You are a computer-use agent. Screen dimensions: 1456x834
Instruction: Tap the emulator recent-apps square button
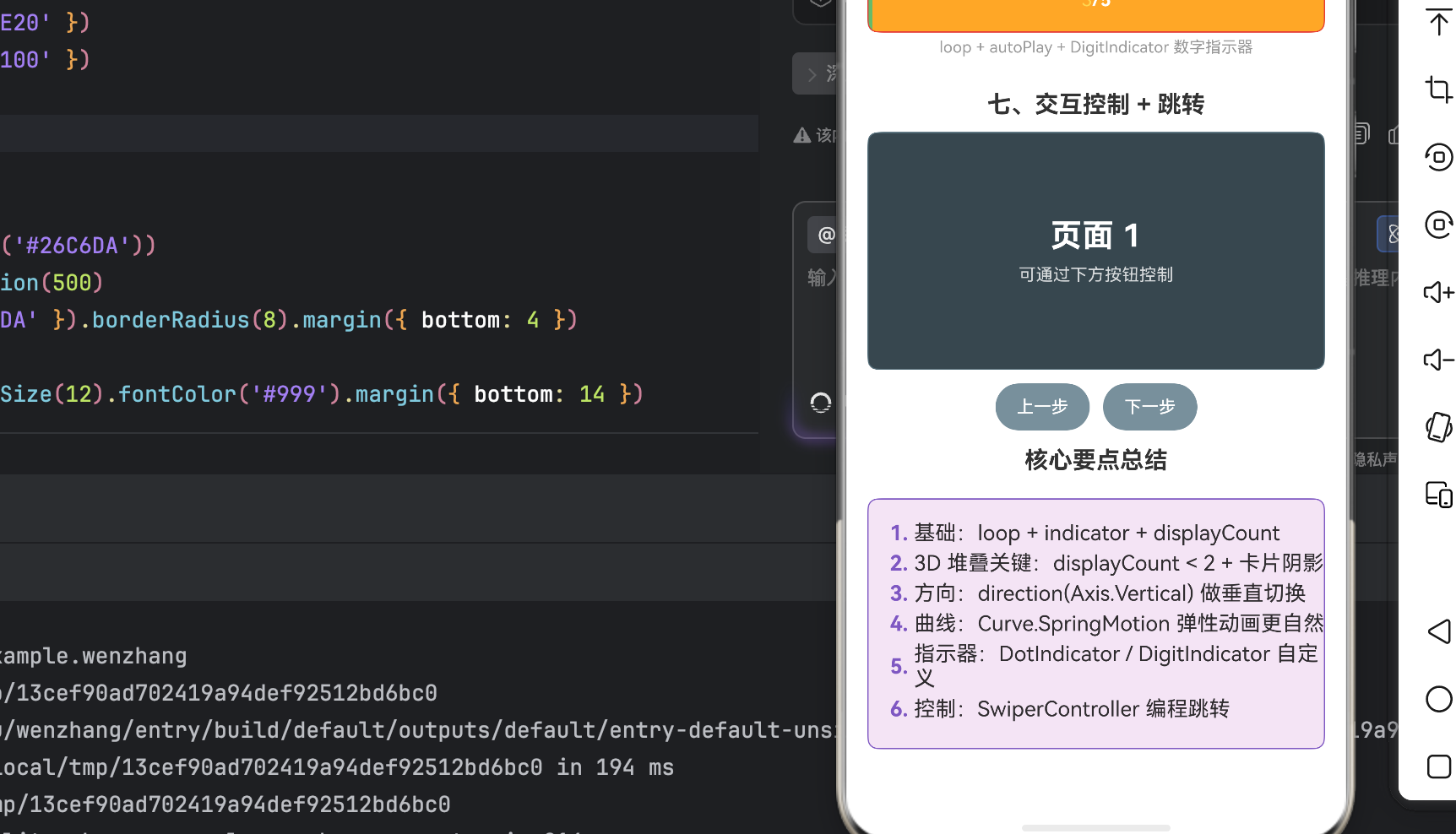1439,766
